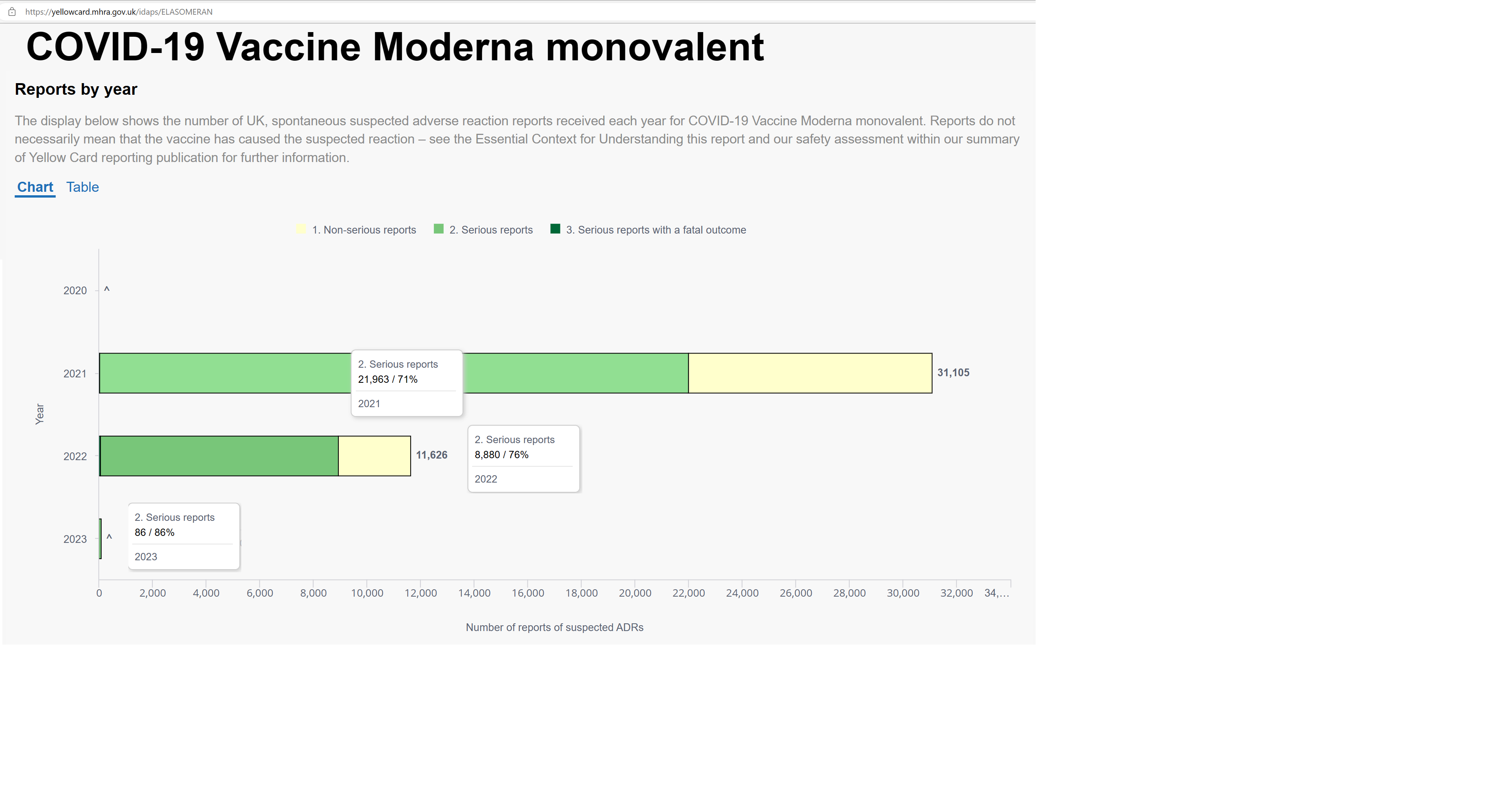
Task: Hide Non-serious reports series via legend text
Action: coord(364,230)
